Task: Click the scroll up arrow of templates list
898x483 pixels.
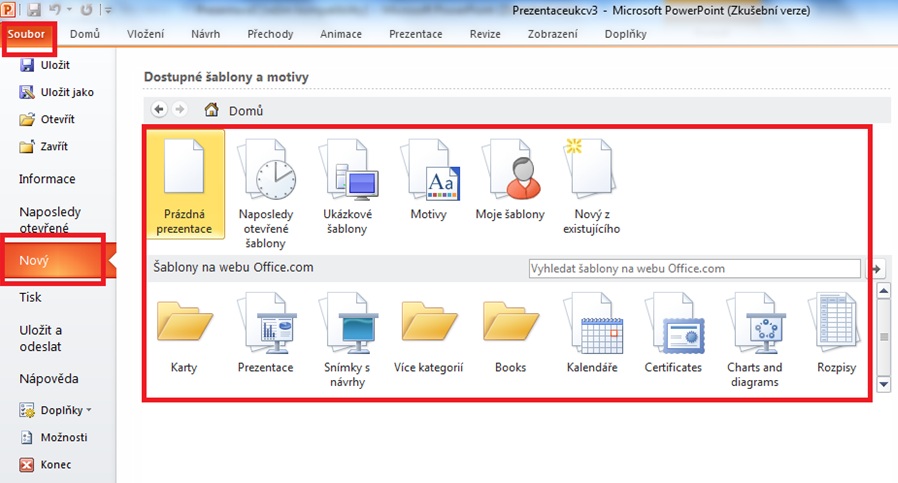Action: click(x=884, y=291)
